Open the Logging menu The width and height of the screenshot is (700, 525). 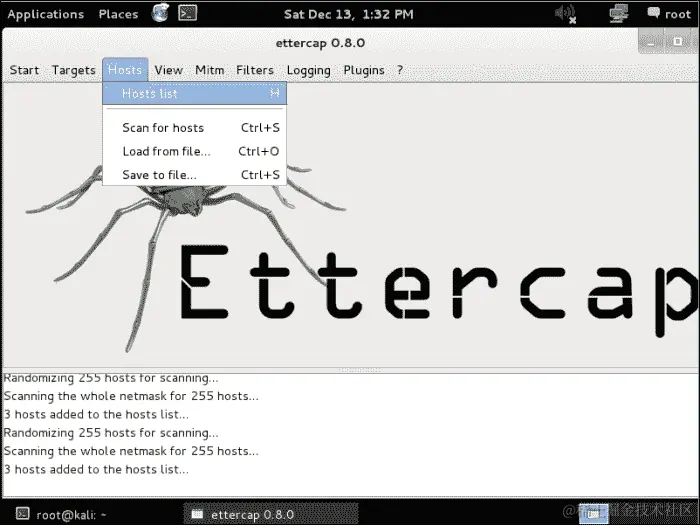click(x=308, y=71)
